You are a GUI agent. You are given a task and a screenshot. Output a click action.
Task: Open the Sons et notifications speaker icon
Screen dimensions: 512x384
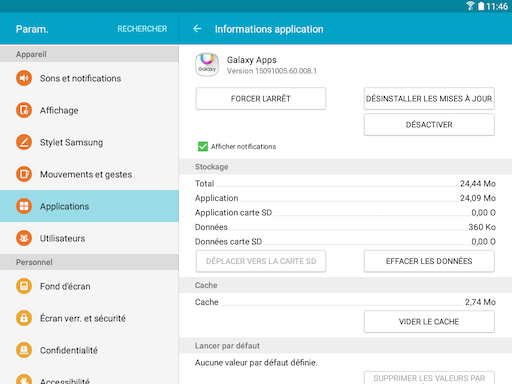pos(24,78)
